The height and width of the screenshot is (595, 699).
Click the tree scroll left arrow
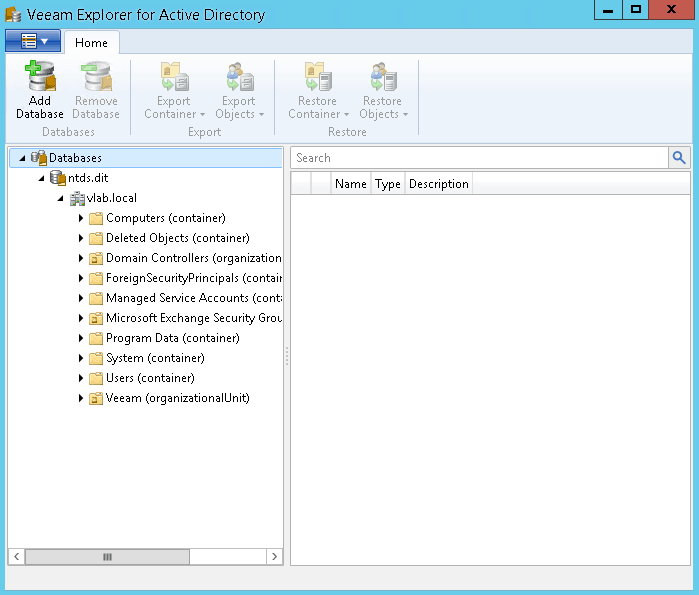click(x=16, y=557)
